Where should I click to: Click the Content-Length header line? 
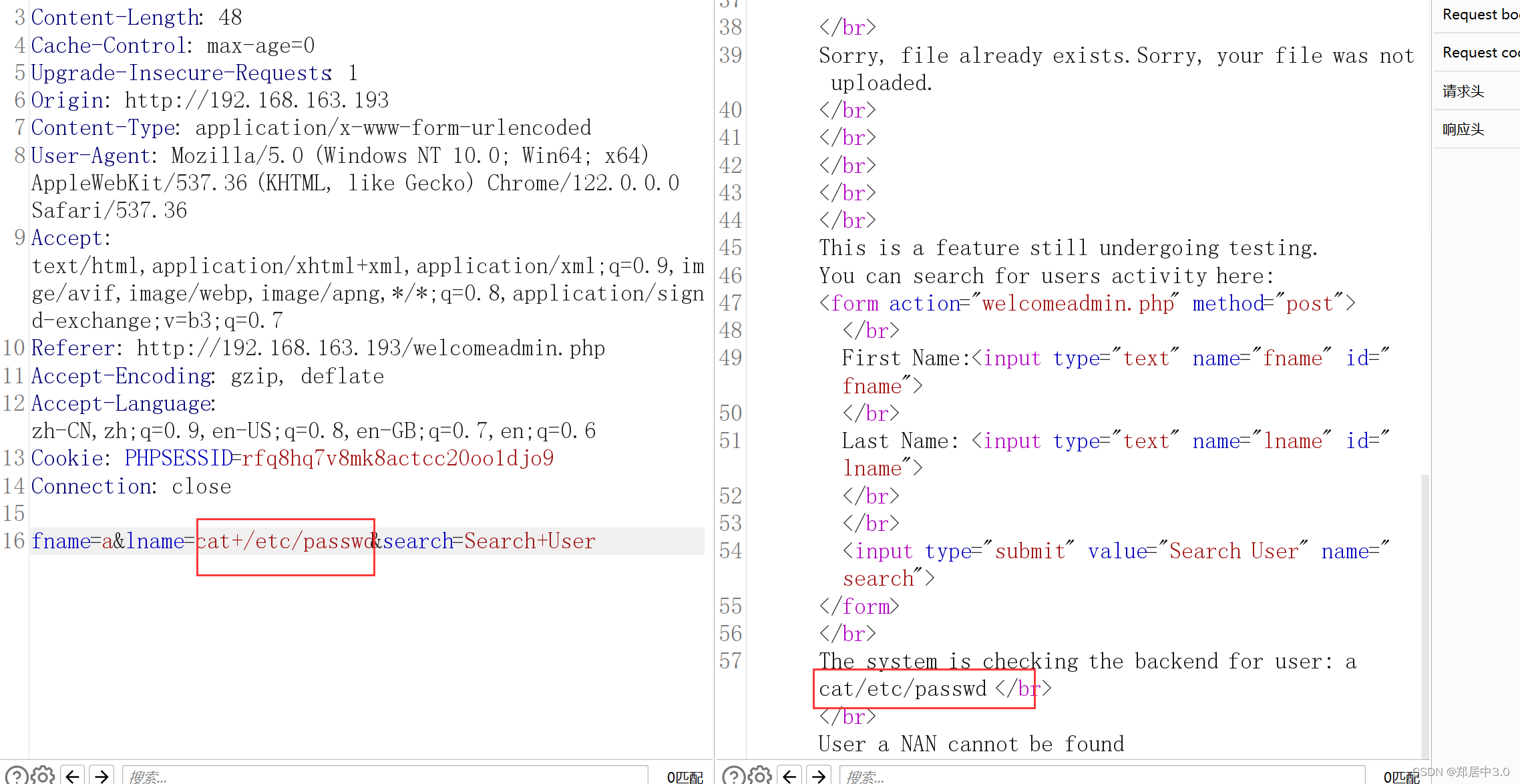136,17
